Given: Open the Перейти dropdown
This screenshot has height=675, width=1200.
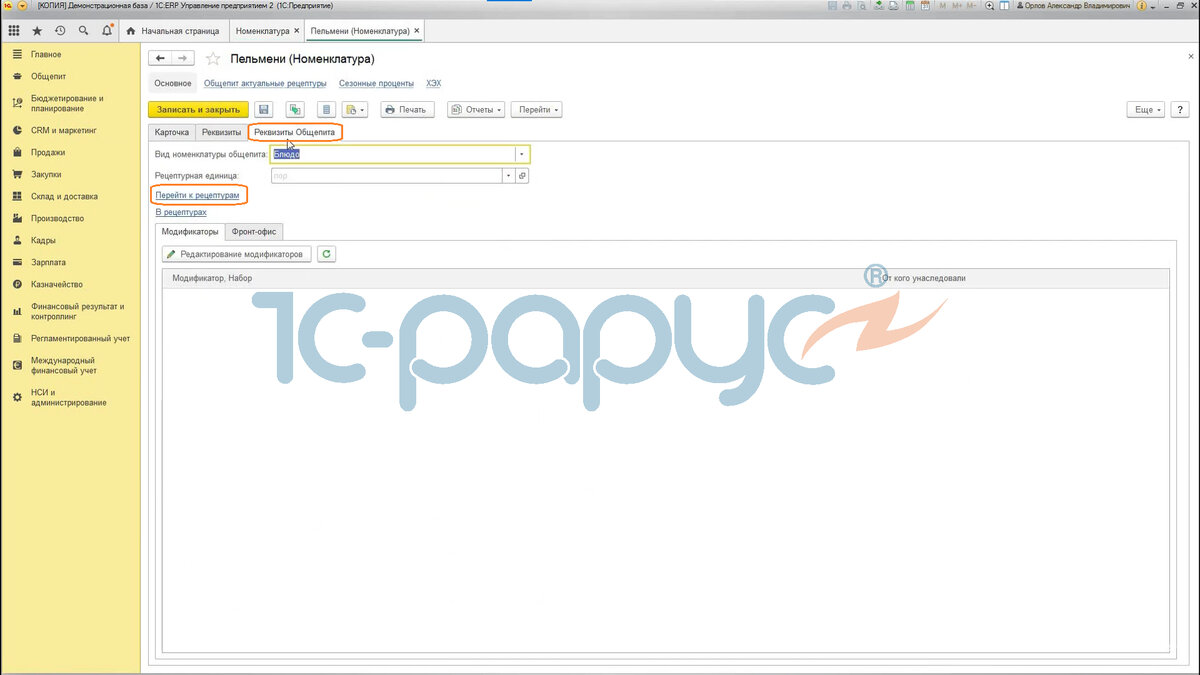Looking at the screenshot, I should point(536,109).
